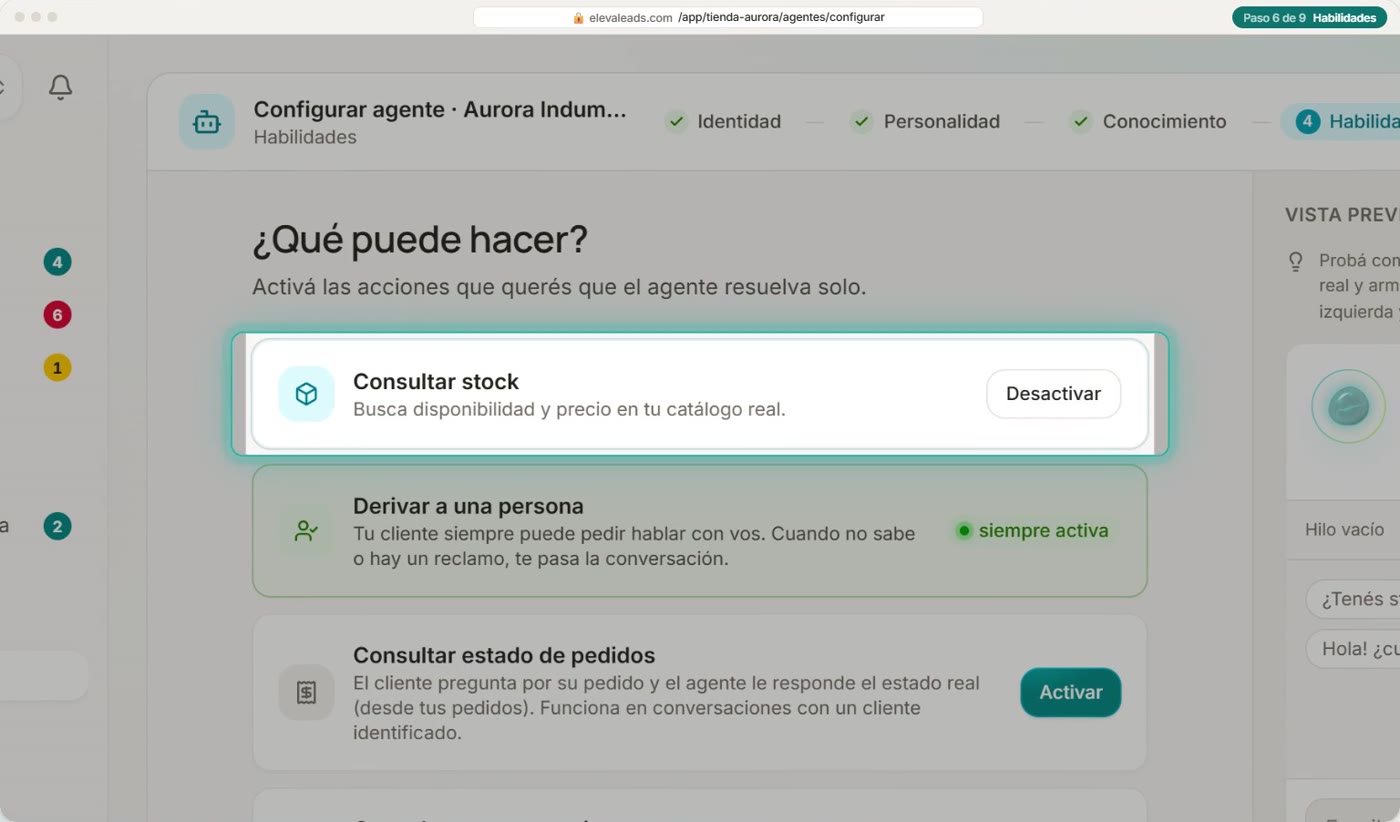Click the sidebar badge showing 2
The image size is (1400, 822).
[57, 527]
